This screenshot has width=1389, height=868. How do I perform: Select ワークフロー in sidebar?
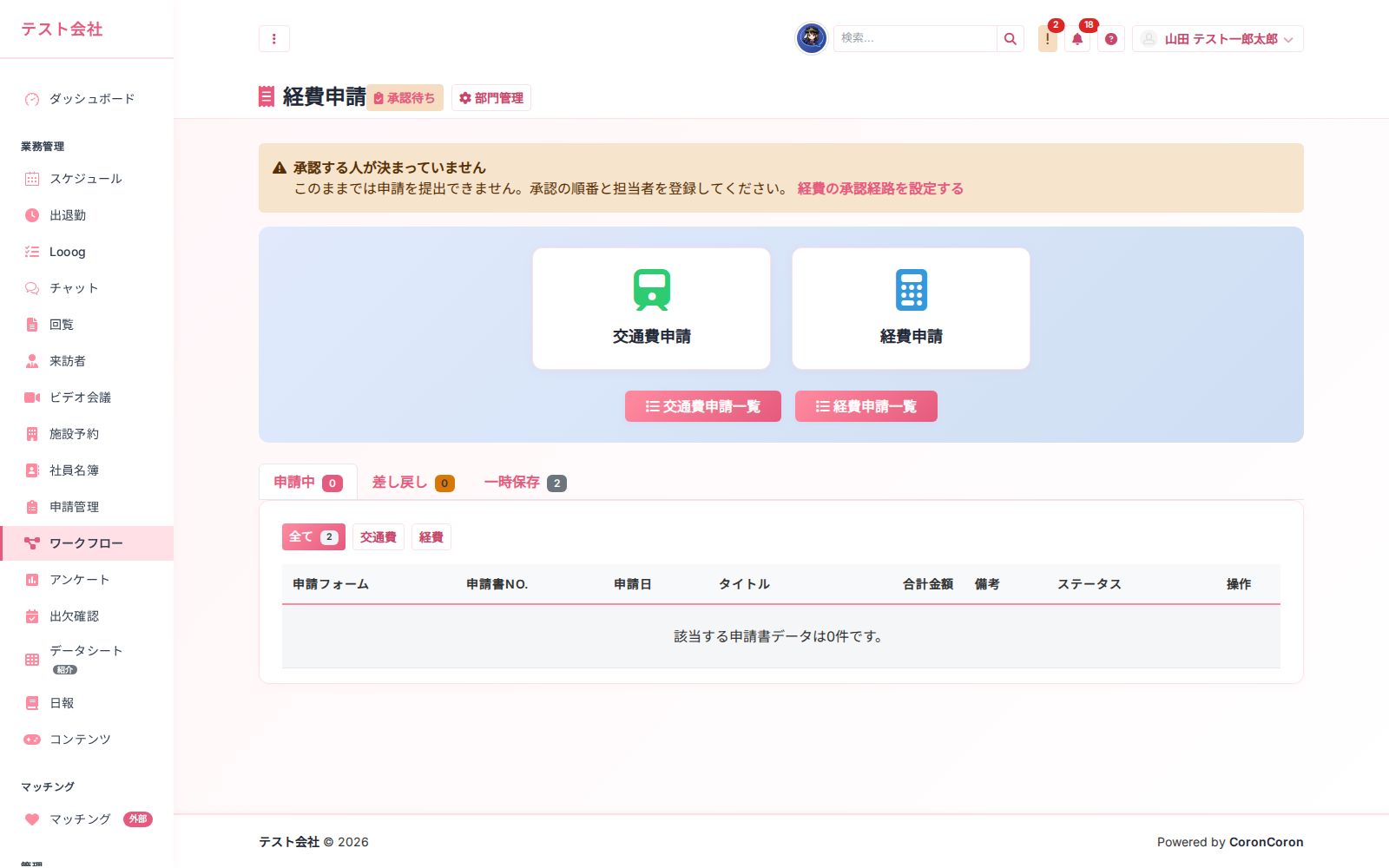(x=87, y=543)
